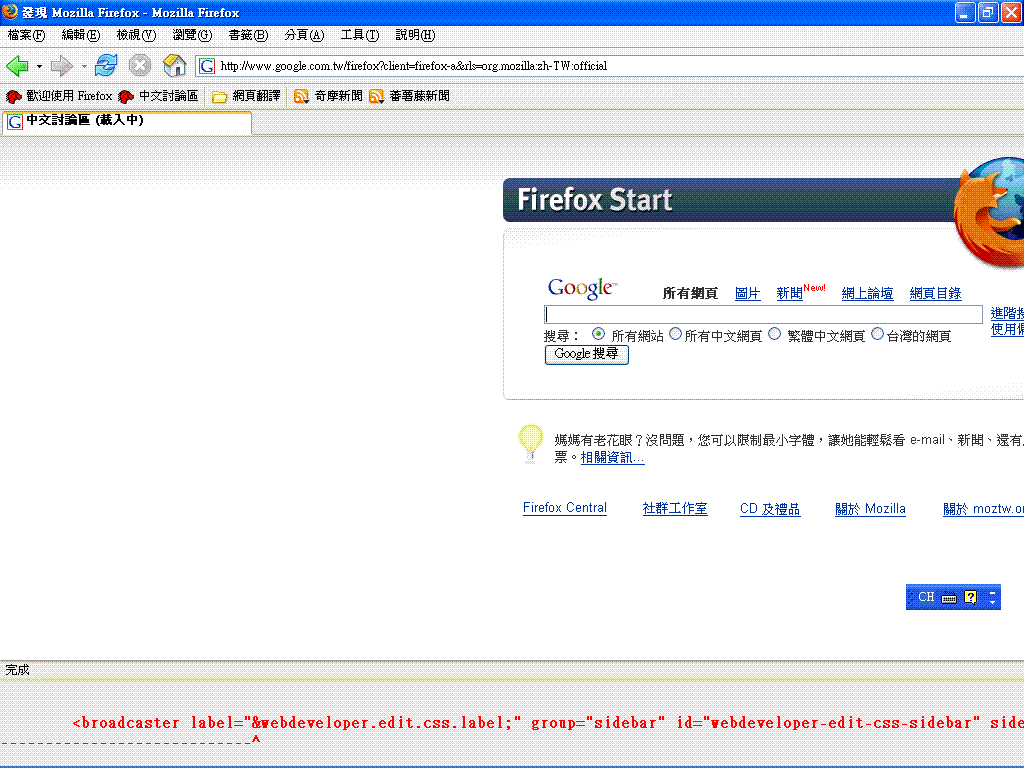Click the language bar keyboard icon
1024x768 pixels.
coord(950,598)
